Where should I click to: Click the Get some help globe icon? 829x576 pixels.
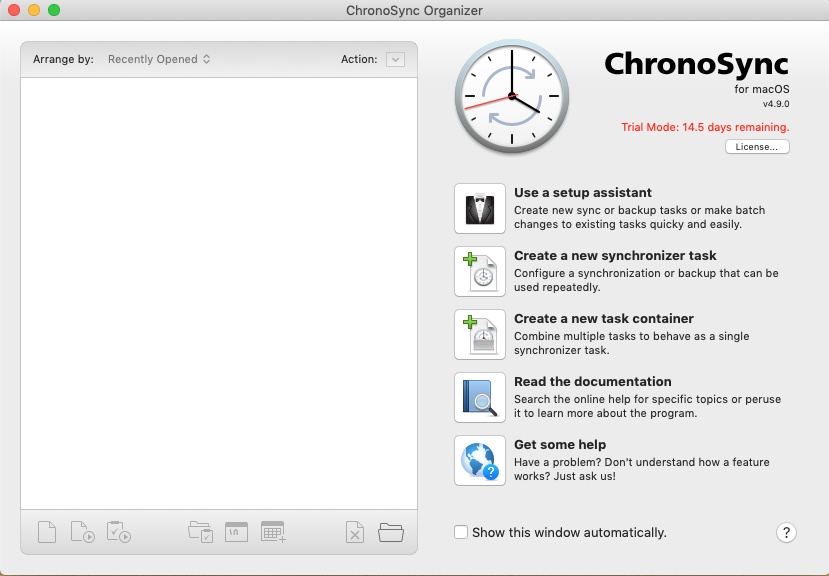pos(479,460)
